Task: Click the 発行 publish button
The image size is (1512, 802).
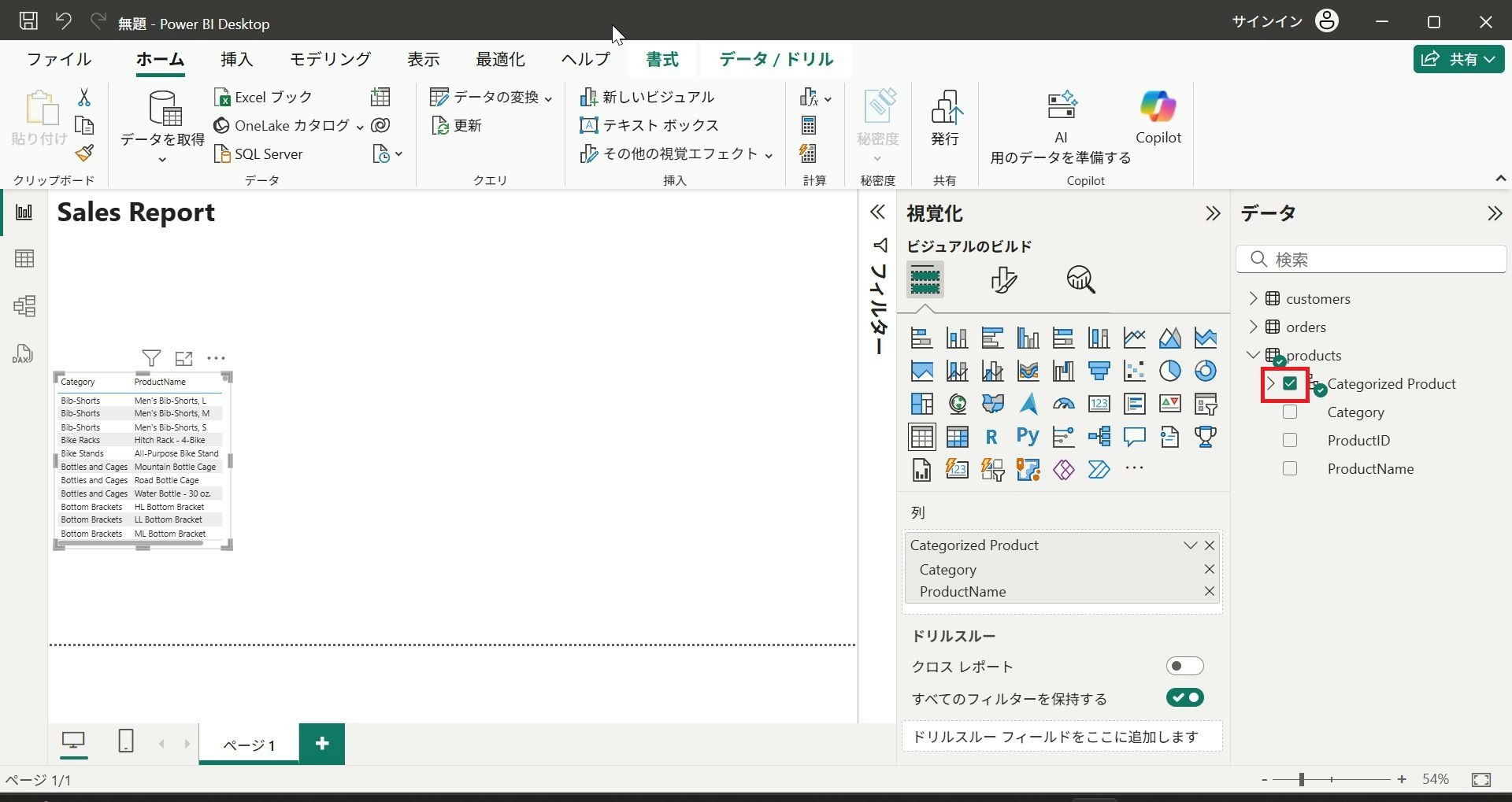Action: pyautogui.click(x=945, y=117)
